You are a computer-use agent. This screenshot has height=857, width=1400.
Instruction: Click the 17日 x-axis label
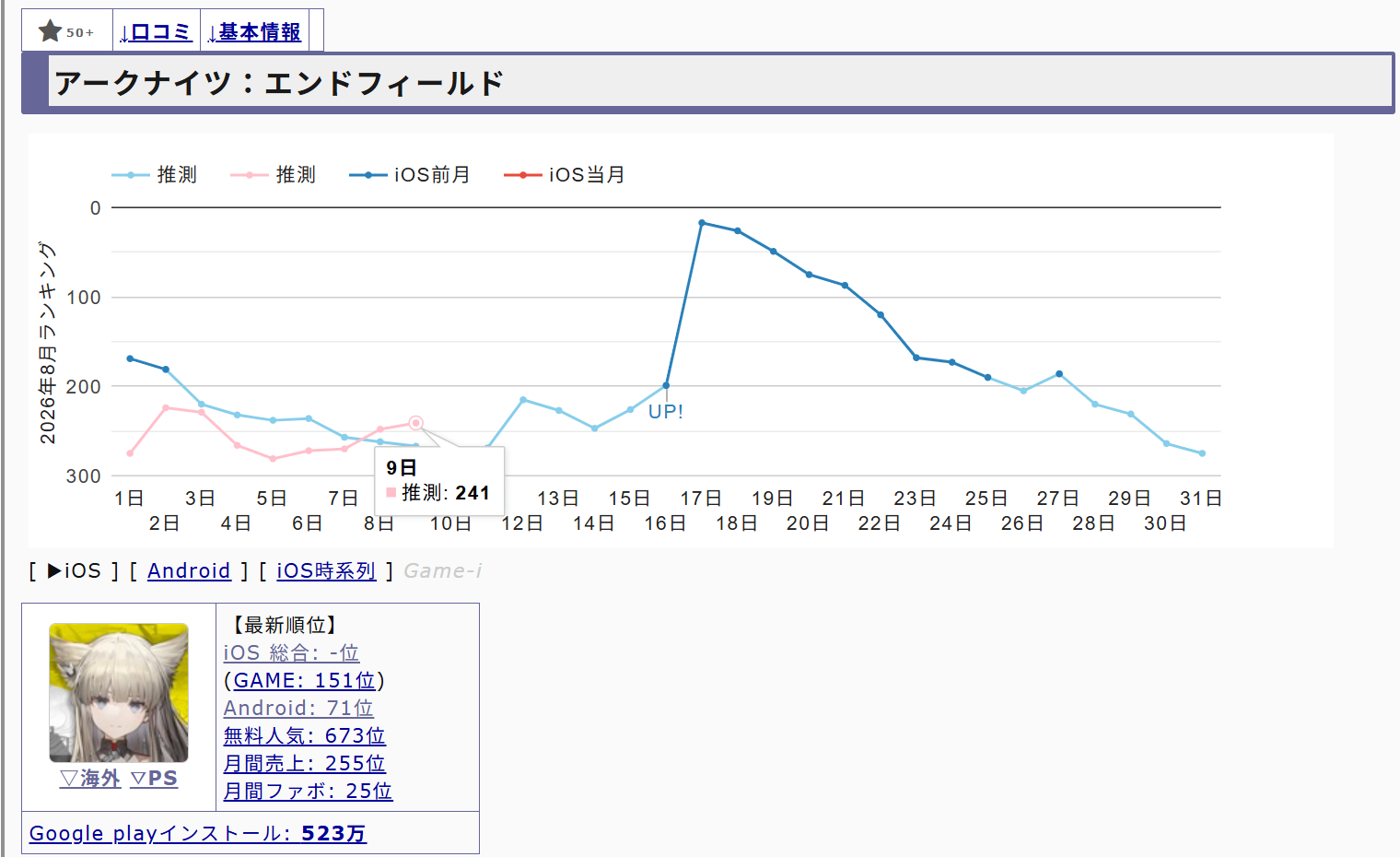[x=701, y=499]
